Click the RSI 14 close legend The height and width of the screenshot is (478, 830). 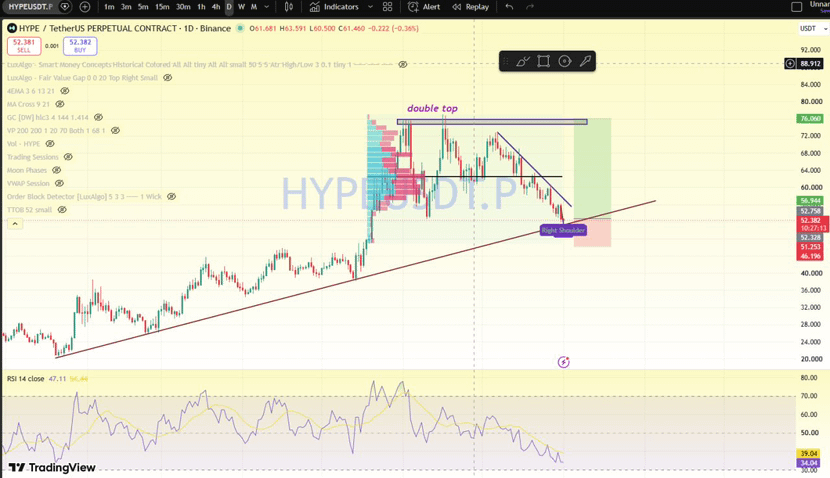click(25, 379)
